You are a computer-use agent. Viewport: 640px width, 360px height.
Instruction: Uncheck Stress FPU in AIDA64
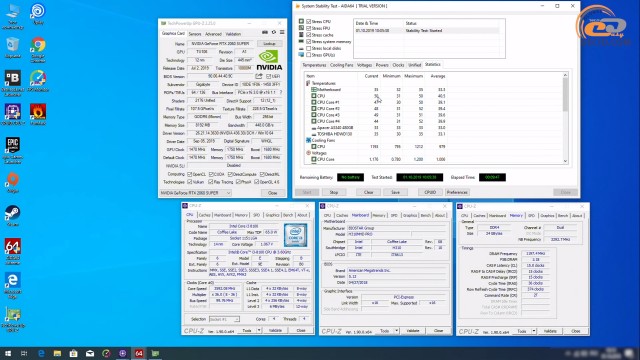pyautogui.click(x=309, y=28)
